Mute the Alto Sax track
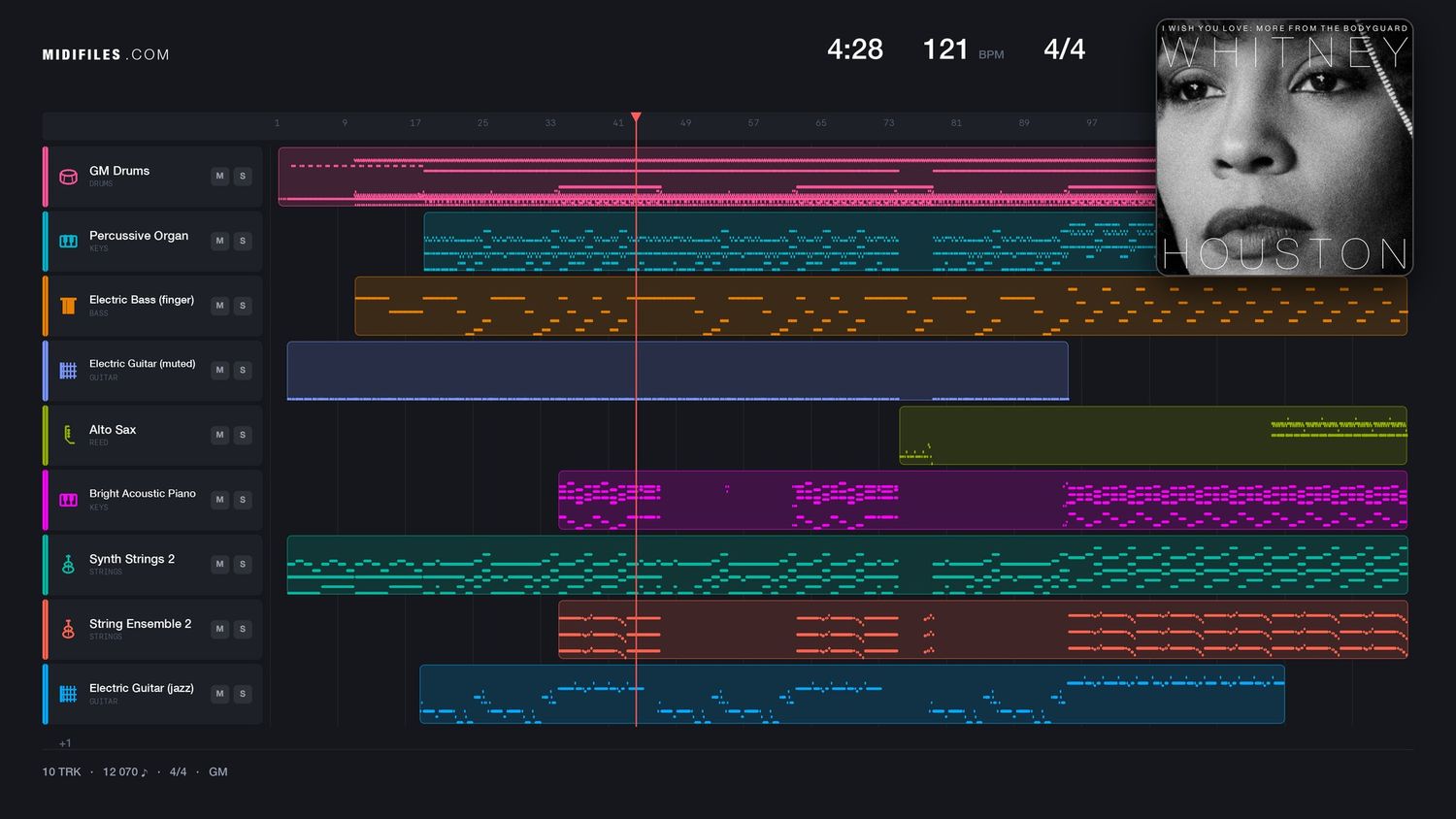The height and width of the screenshot is (819, 1456). tap(220, 435)
